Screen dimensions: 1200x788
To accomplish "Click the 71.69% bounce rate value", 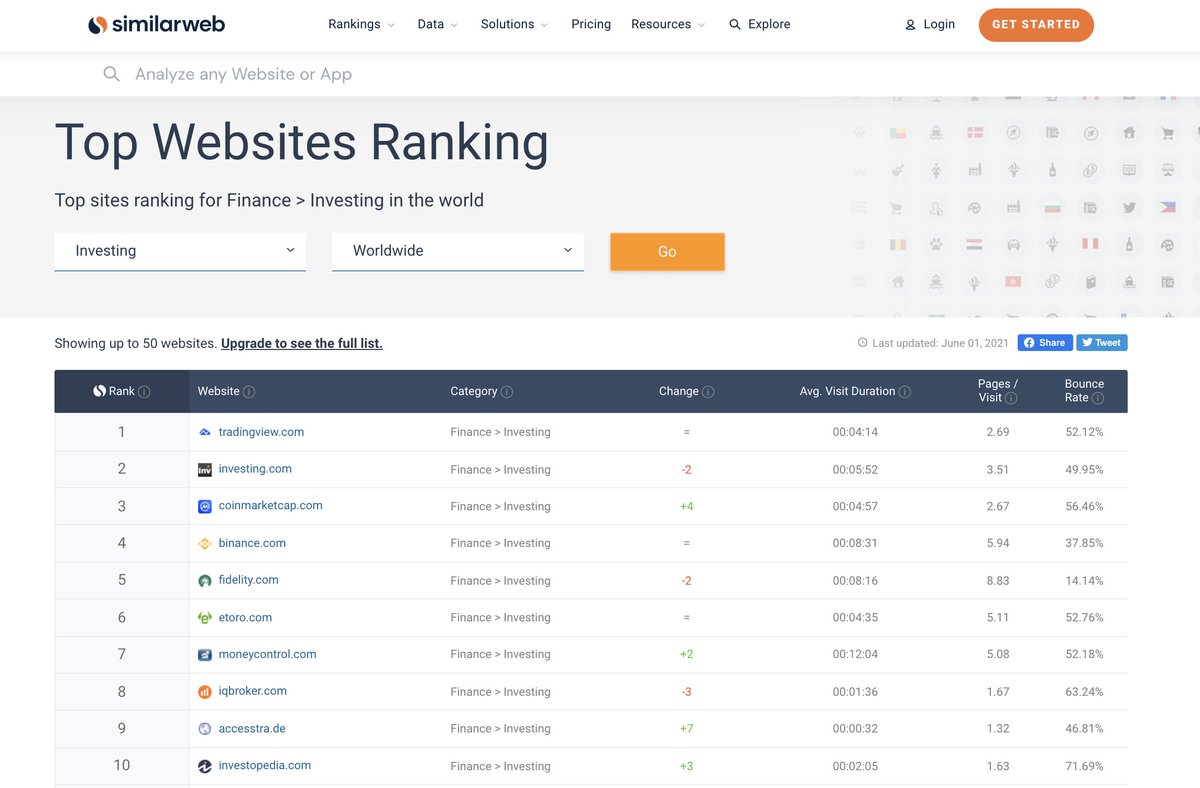I will point(1084,767).
